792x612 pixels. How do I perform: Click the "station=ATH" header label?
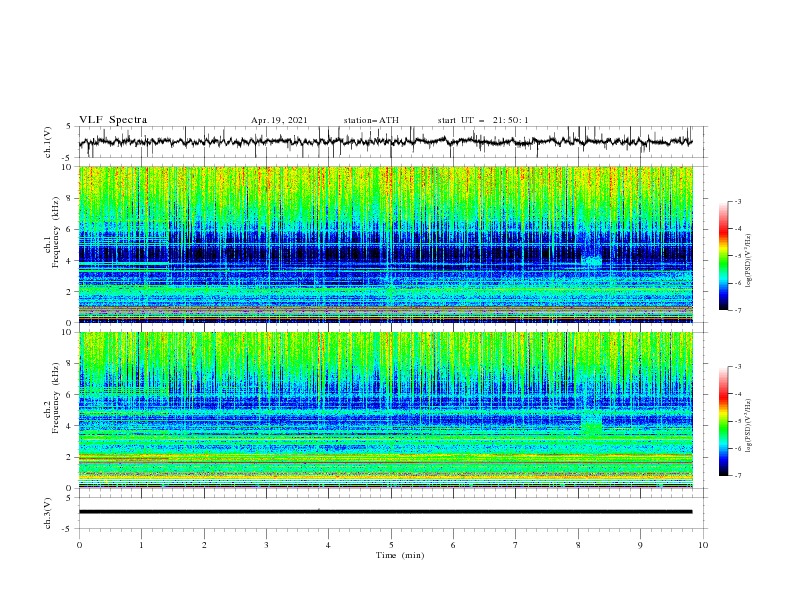[x=371, y=120]
